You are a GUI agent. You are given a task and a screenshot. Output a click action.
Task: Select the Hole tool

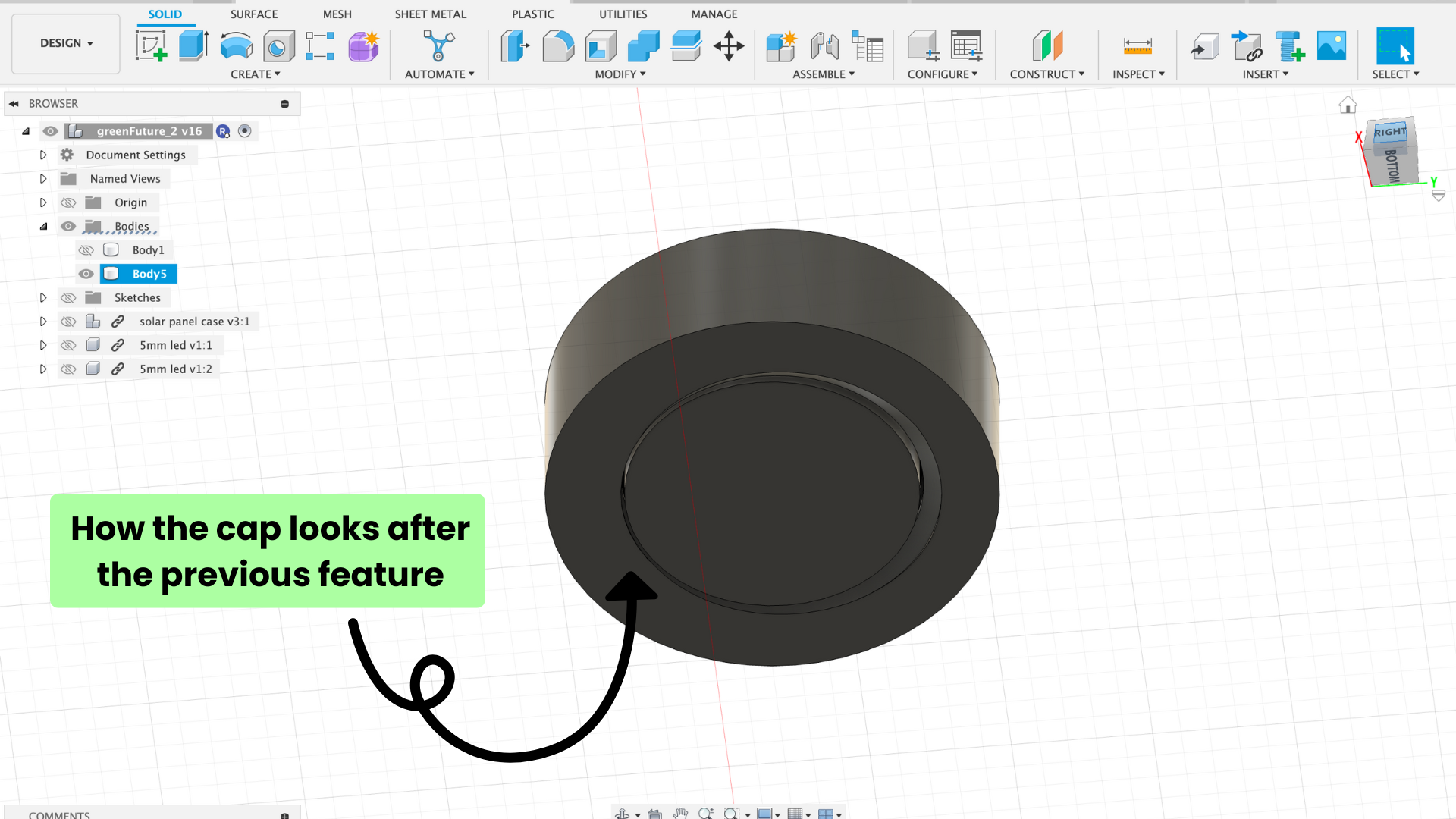[278, 46]
